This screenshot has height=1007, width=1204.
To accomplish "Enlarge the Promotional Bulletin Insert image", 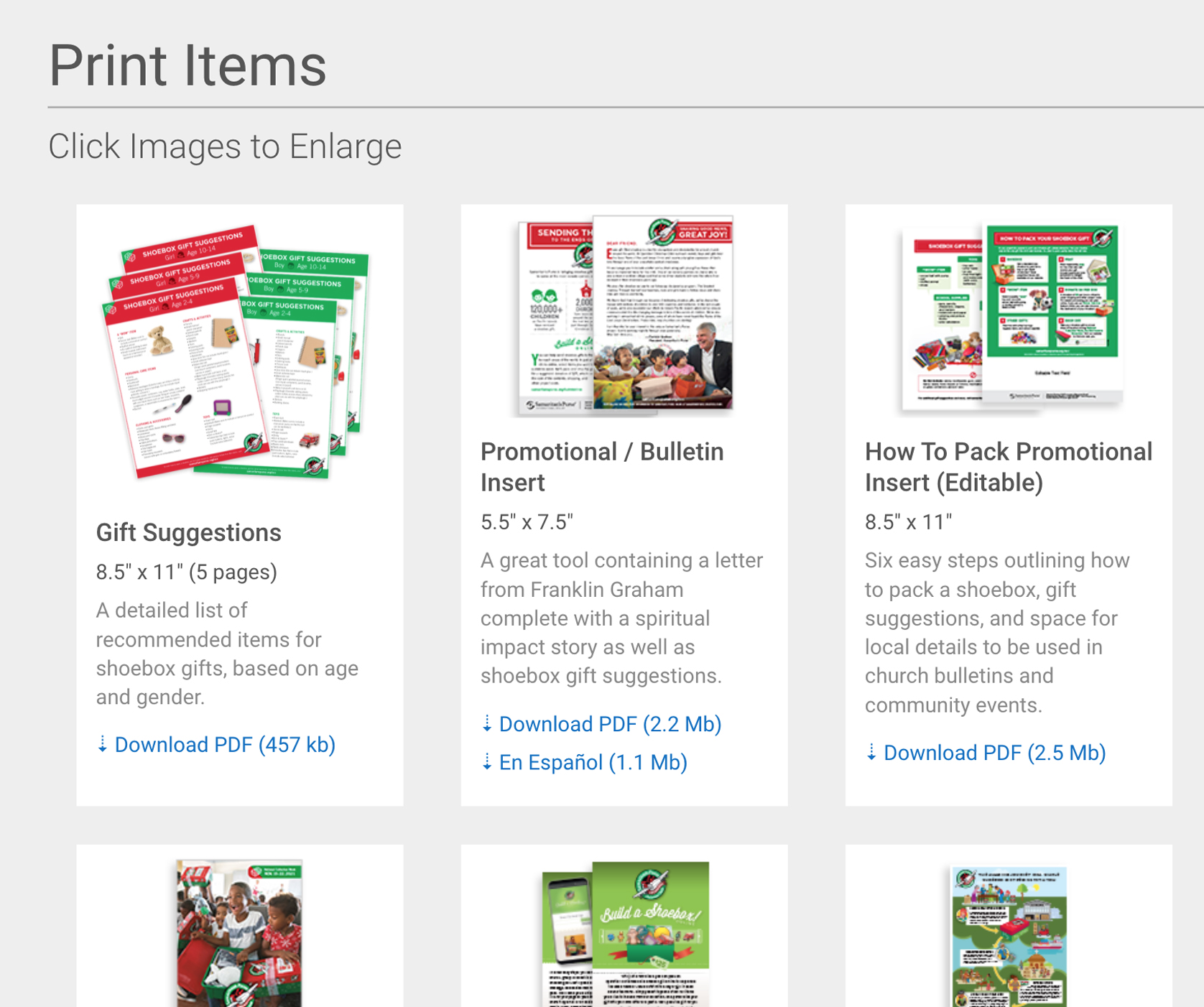I will click(625, 315).
